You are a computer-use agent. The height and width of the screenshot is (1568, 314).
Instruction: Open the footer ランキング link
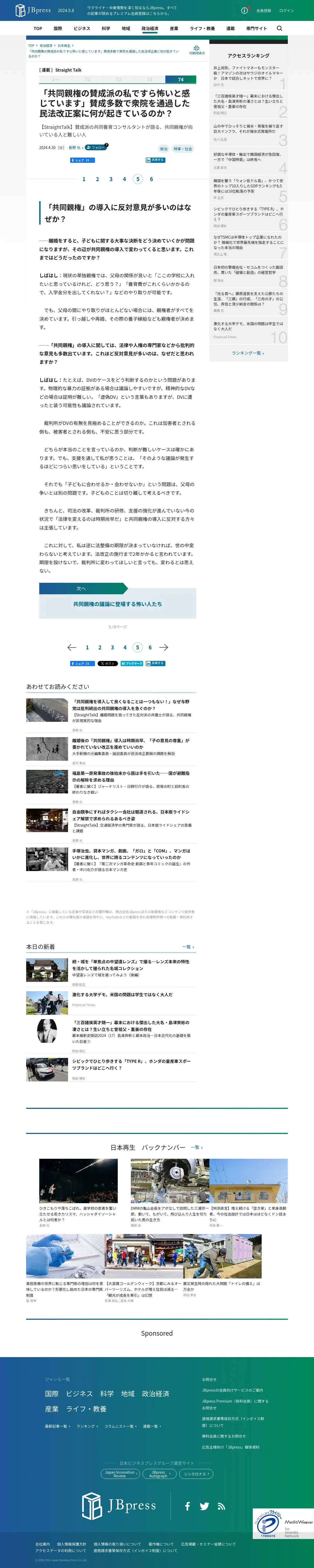pos(87,1426)
